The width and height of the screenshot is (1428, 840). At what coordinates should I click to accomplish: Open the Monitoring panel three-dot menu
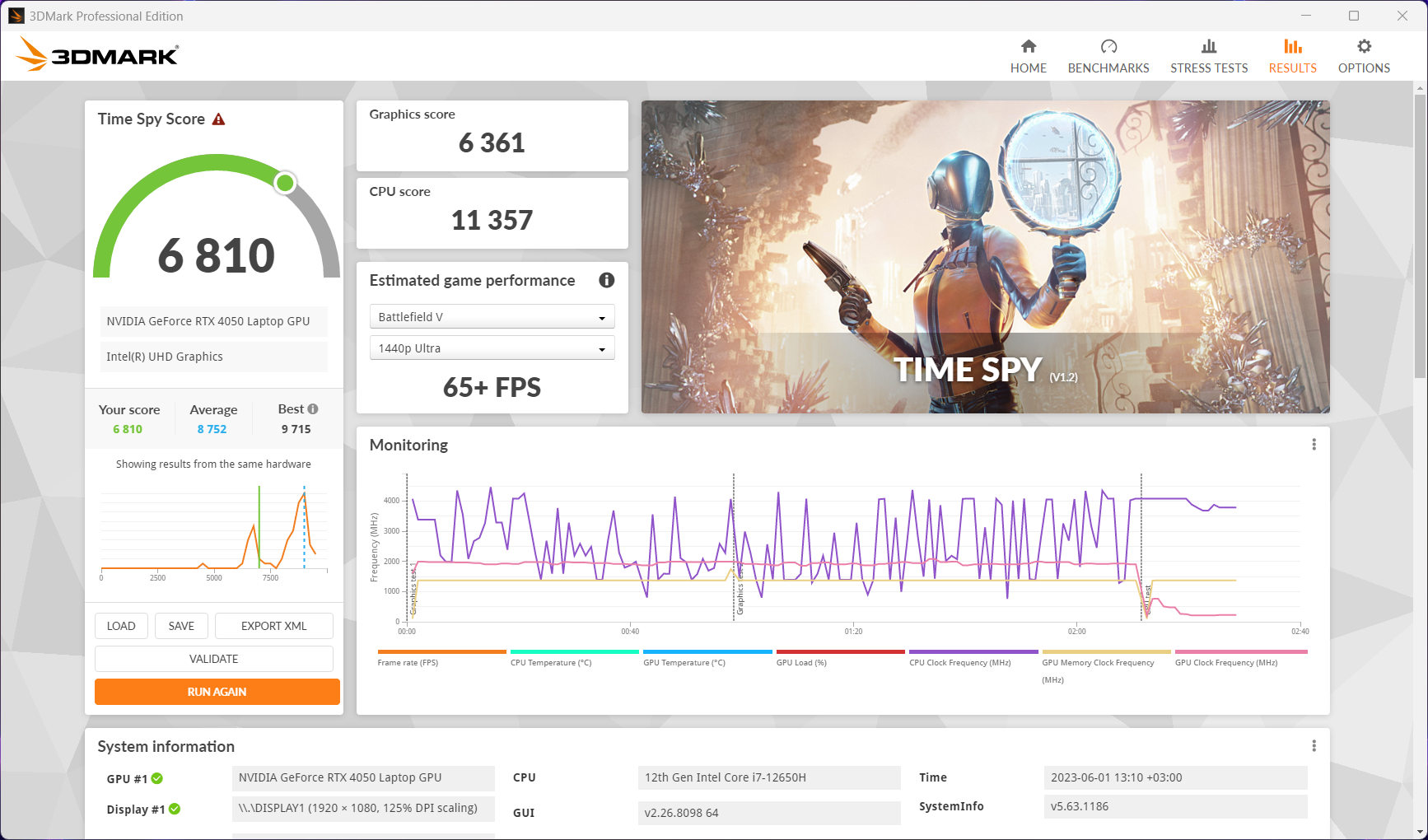[x=1314, y=445]
